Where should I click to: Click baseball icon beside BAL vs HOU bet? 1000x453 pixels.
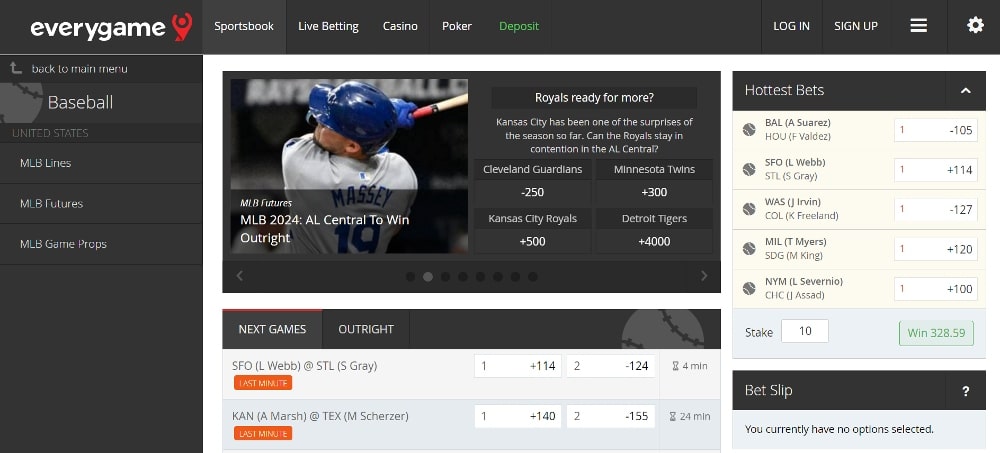click(749, 130)
